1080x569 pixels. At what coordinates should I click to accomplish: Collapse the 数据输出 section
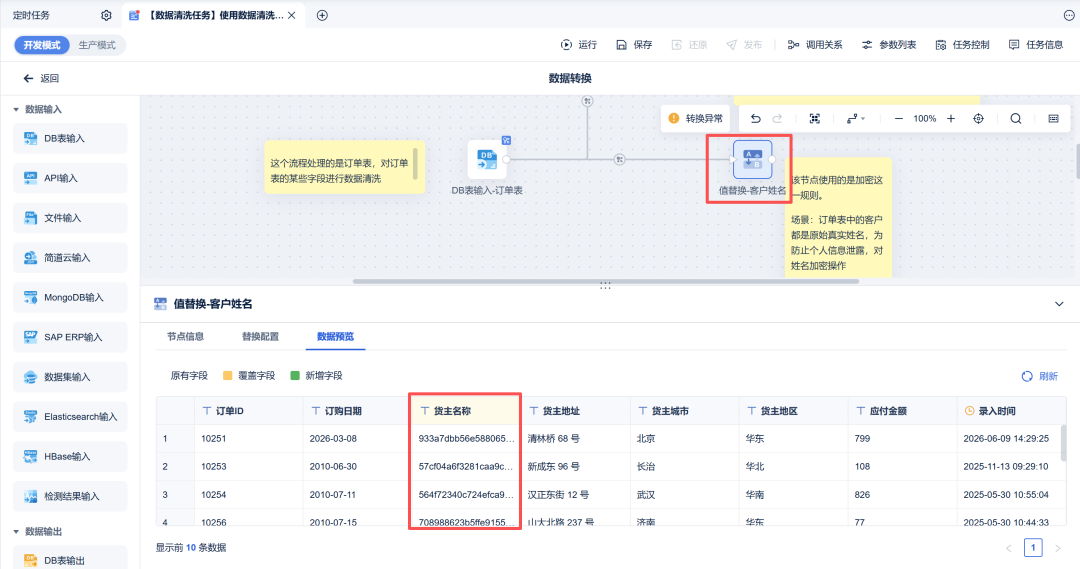coord(16,532)
